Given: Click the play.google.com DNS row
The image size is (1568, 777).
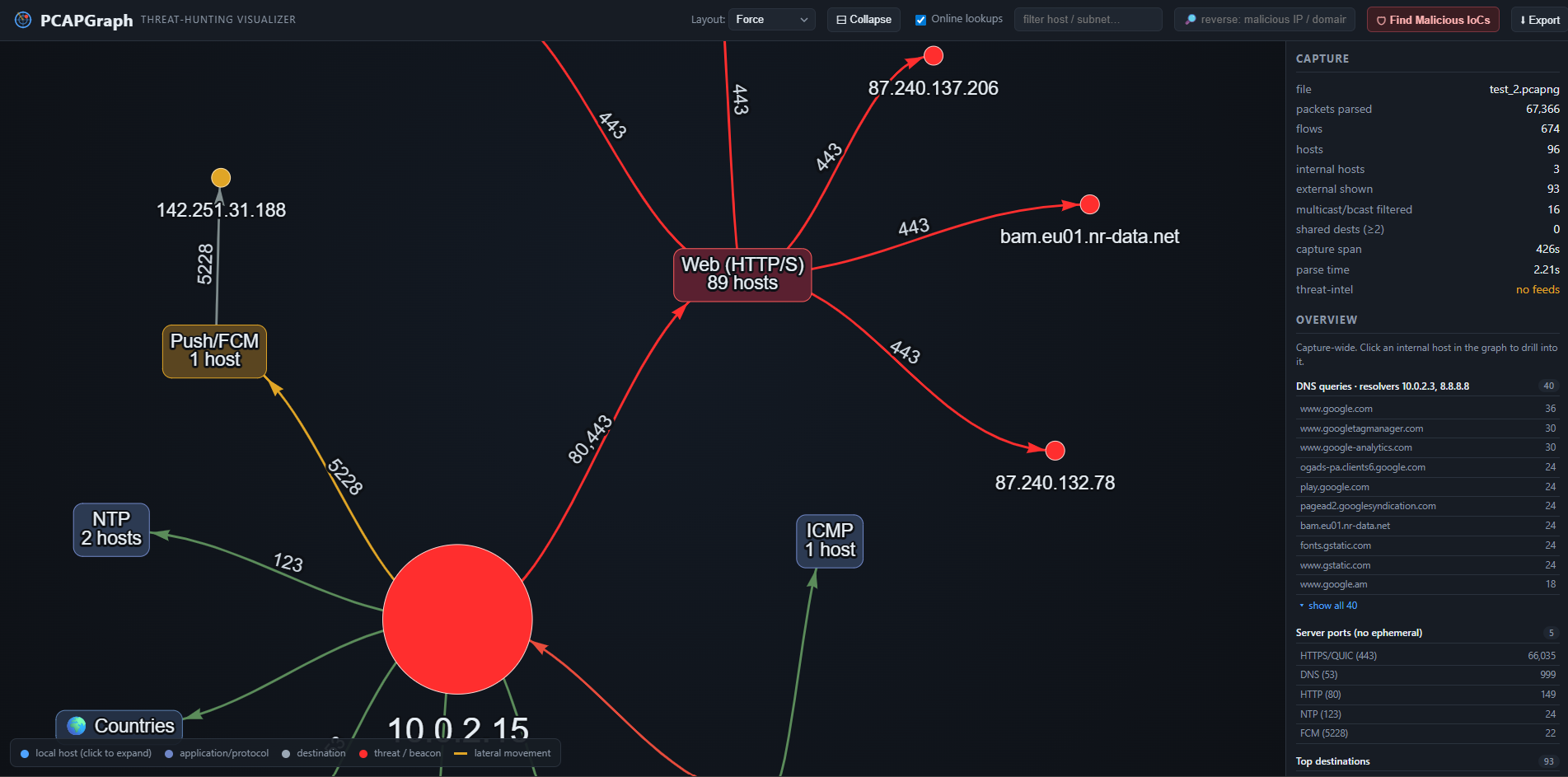Looking at the screenshot, I should [1428, 487].
